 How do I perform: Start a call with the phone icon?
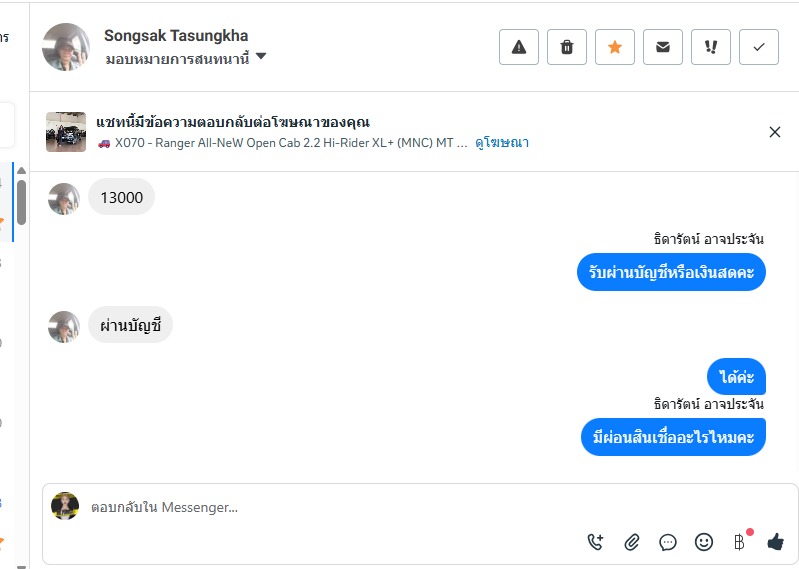click(x=596, y=542)
